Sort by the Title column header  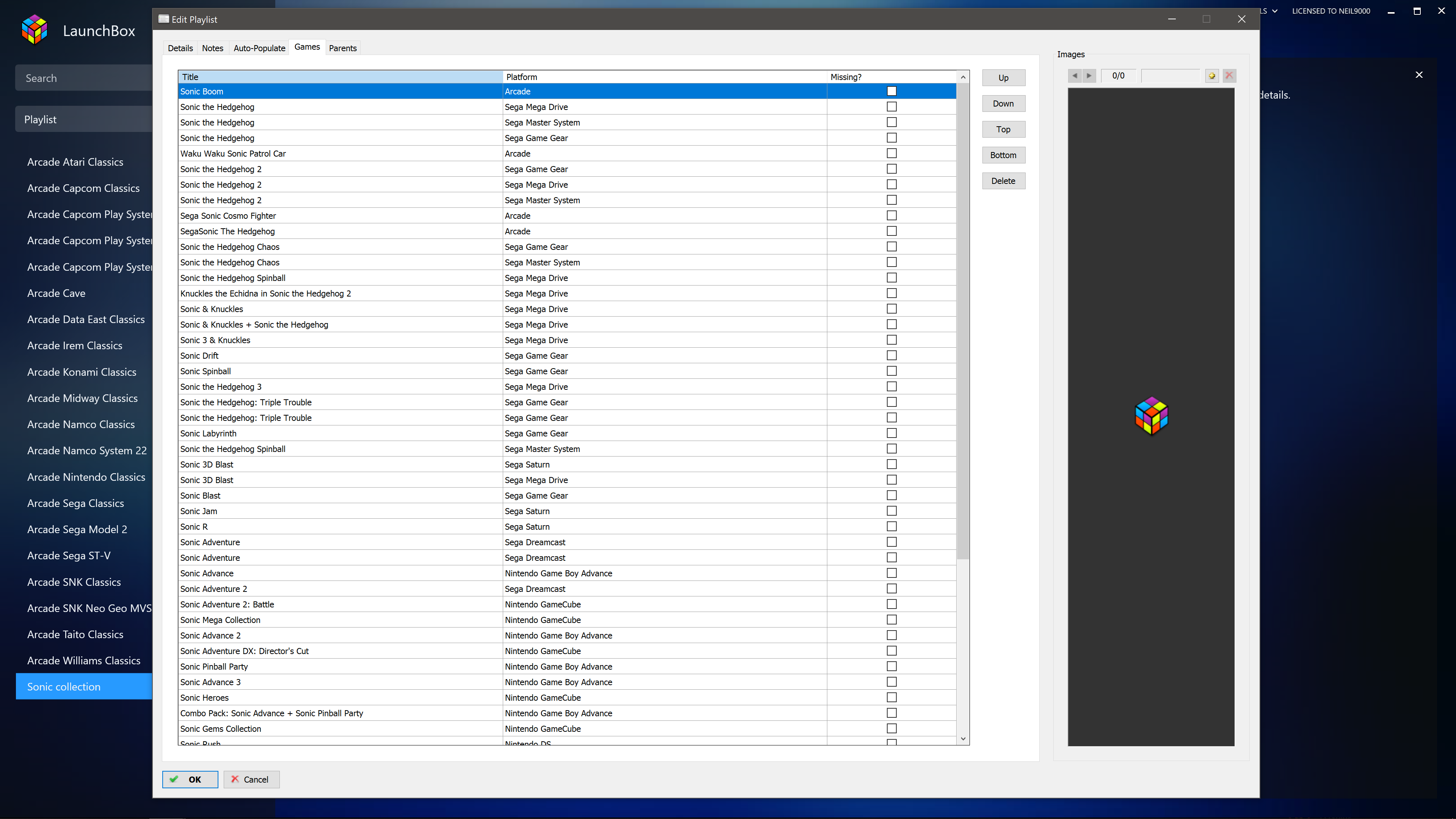pos(340,77)
